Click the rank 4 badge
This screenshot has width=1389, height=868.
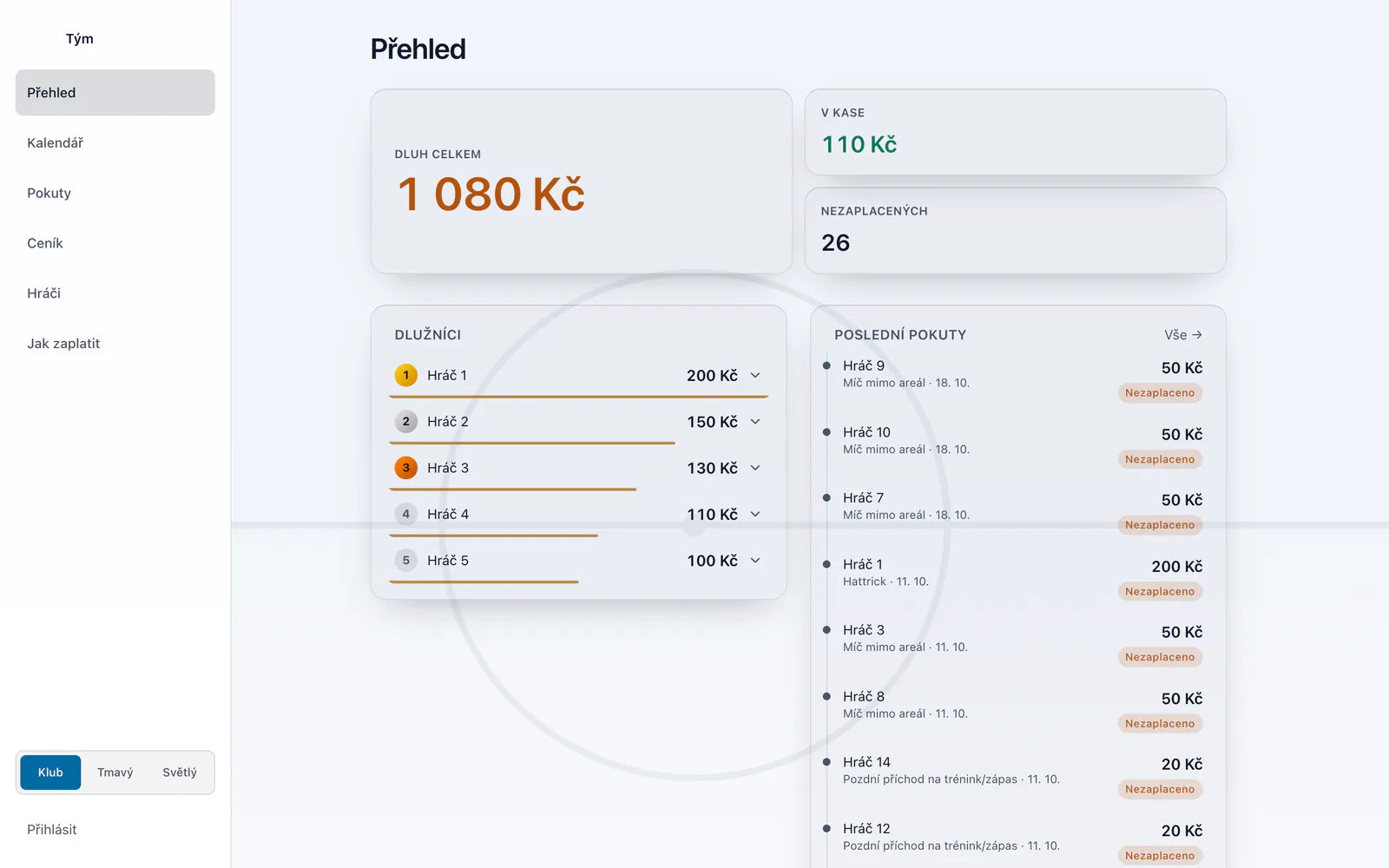pos(405,514)
